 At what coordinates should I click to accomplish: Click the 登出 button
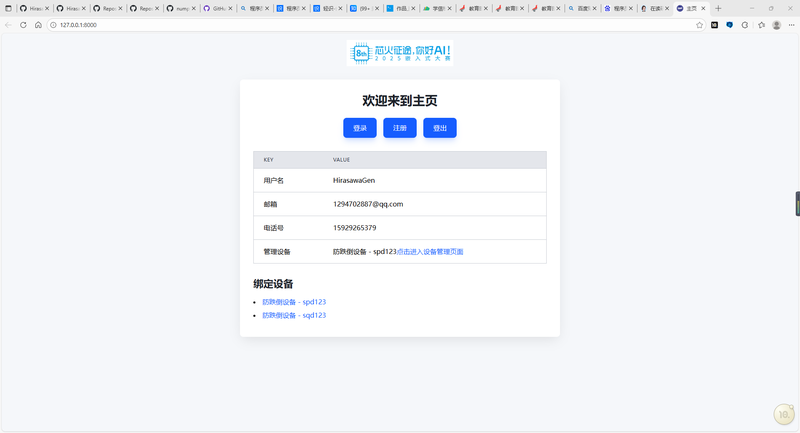[440, 128]
